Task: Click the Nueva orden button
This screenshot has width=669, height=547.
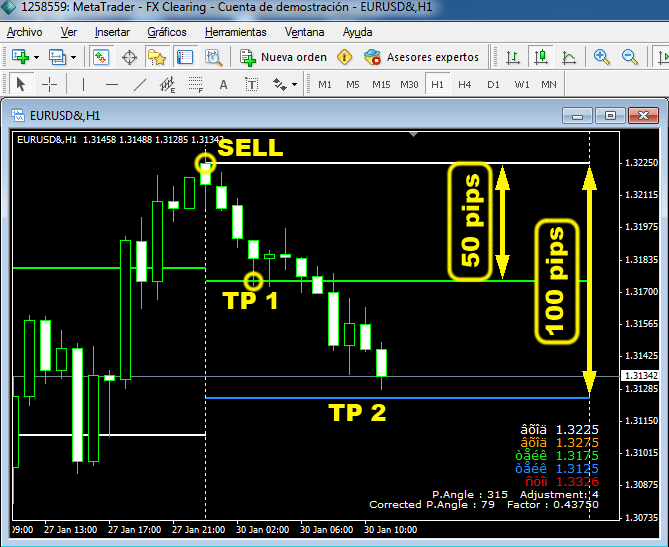Action: [285, 57]
